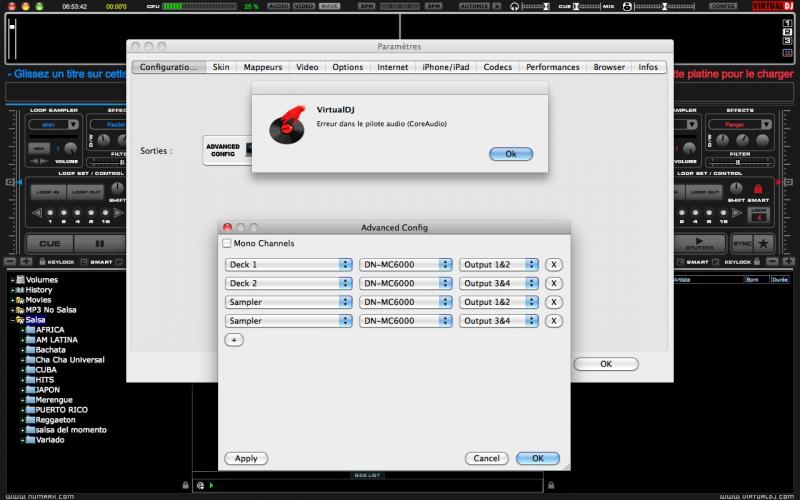Click the VirtualDJ logo in top bar
800x500 pixels.
coord(772,6)
